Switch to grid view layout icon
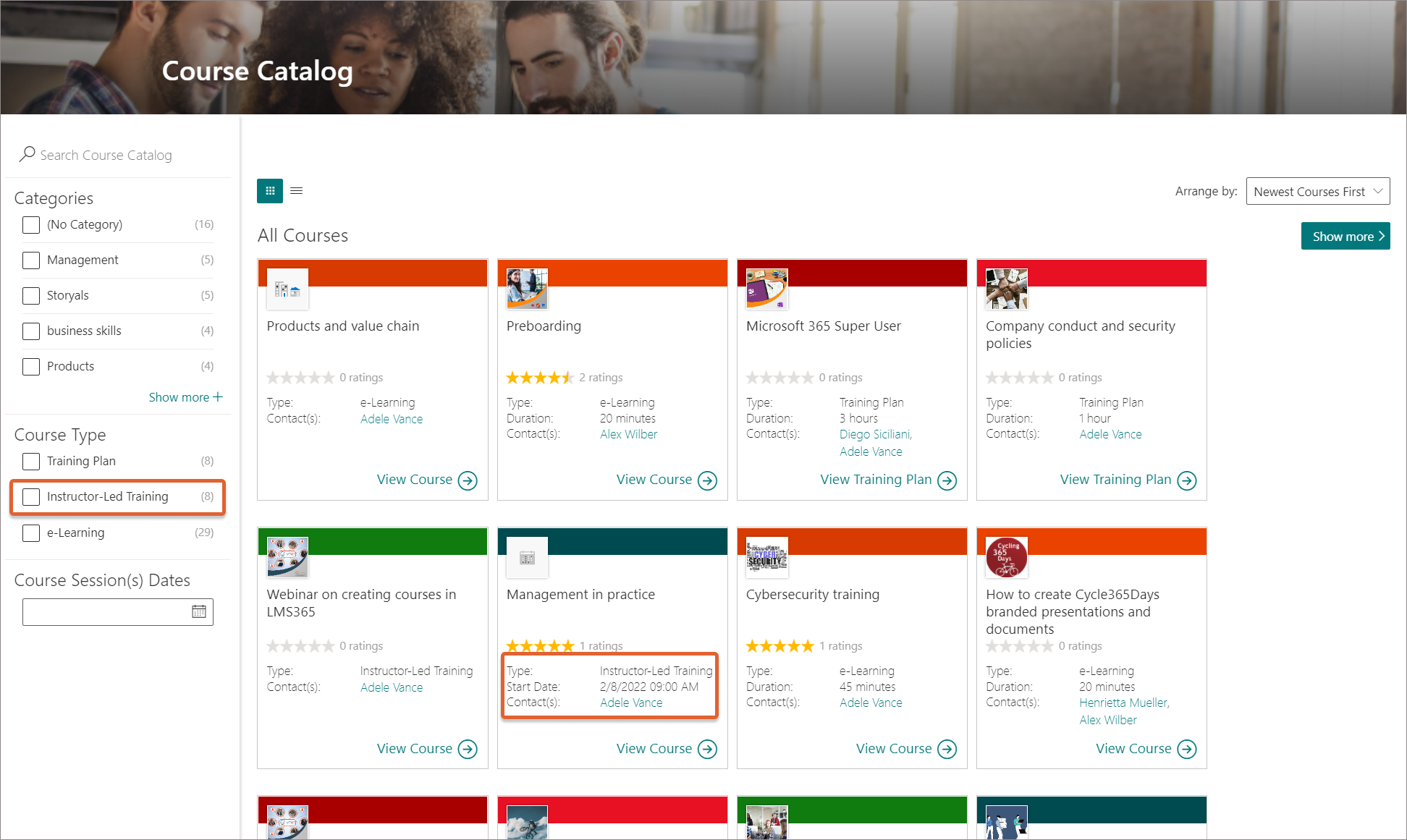1407x840 pixels. click(x=270, y=191)
